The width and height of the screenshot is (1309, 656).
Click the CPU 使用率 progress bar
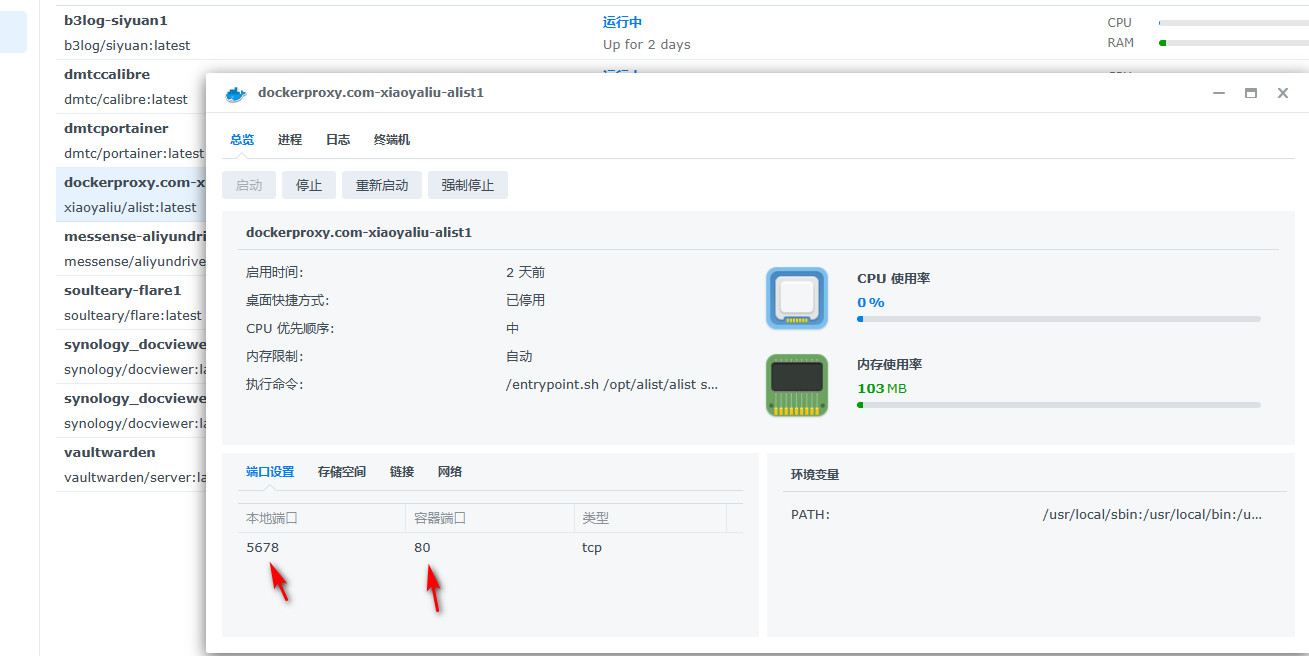[x=1059, y=319]
